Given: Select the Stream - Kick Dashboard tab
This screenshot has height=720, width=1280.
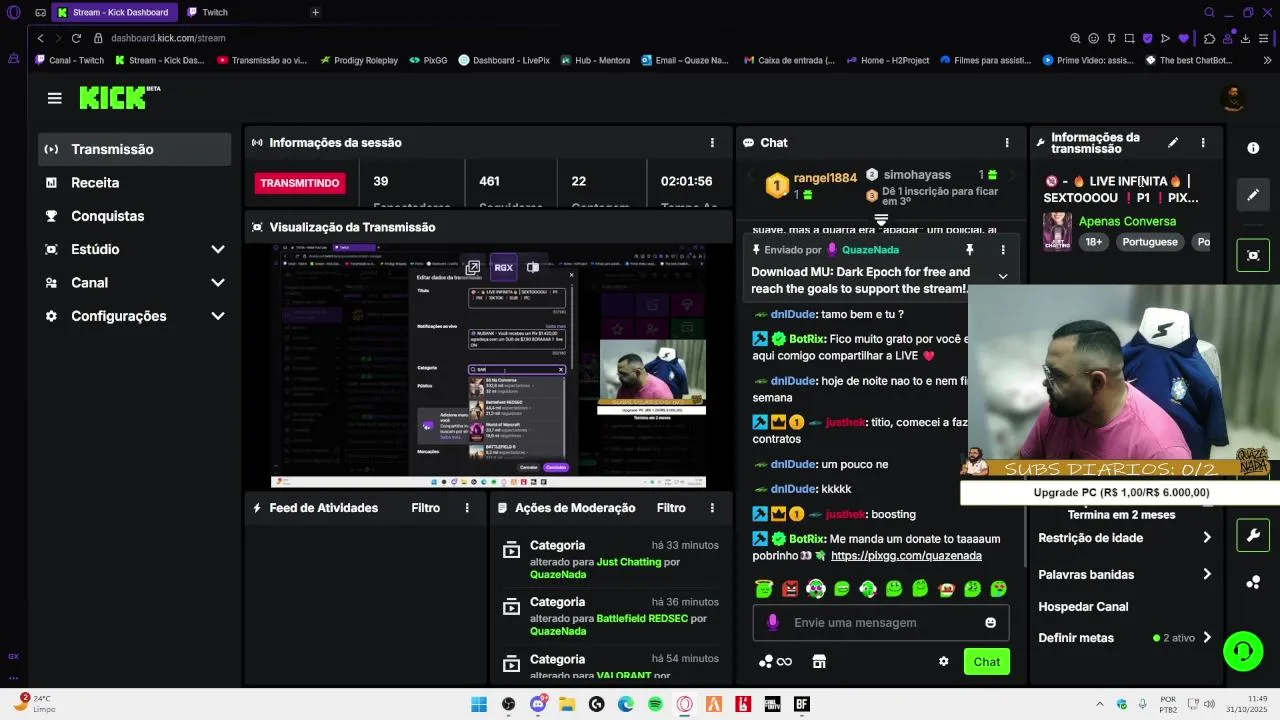Looking at the screenshot, I should point(113,12).
